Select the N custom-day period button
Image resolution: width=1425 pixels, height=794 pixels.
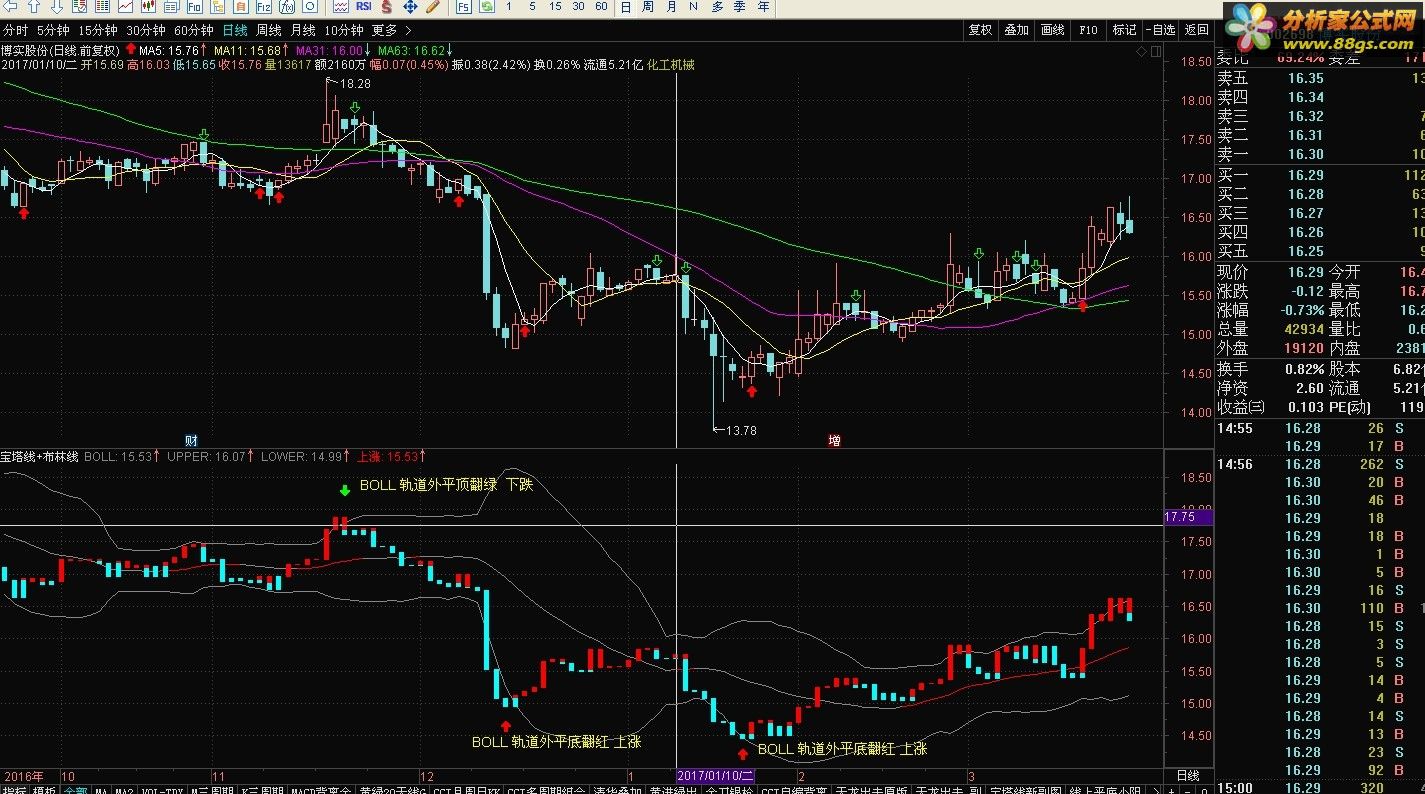tap(693, 7)
